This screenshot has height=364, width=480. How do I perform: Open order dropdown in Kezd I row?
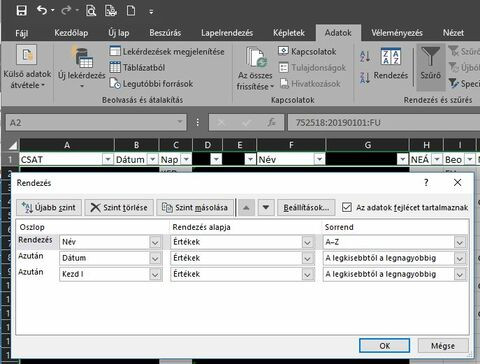[460, 274]
